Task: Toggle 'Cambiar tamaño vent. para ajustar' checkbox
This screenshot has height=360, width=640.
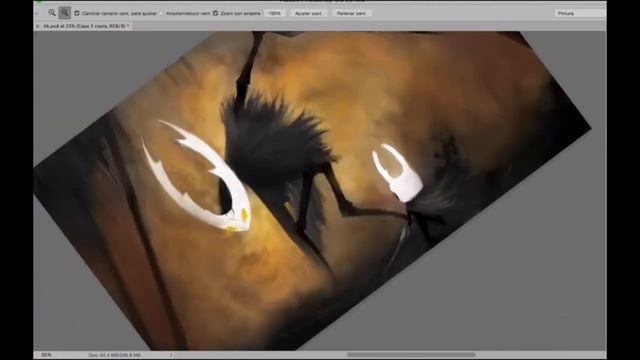Action: coord(77,13)
